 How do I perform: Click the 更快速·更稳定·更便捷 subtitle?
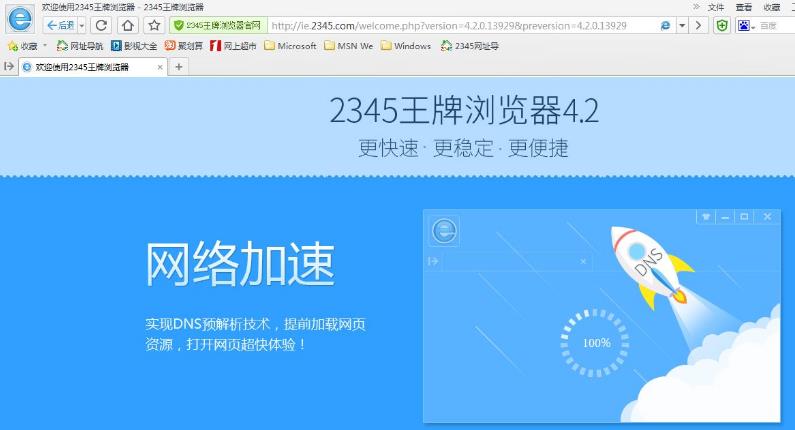click(463, 148)
